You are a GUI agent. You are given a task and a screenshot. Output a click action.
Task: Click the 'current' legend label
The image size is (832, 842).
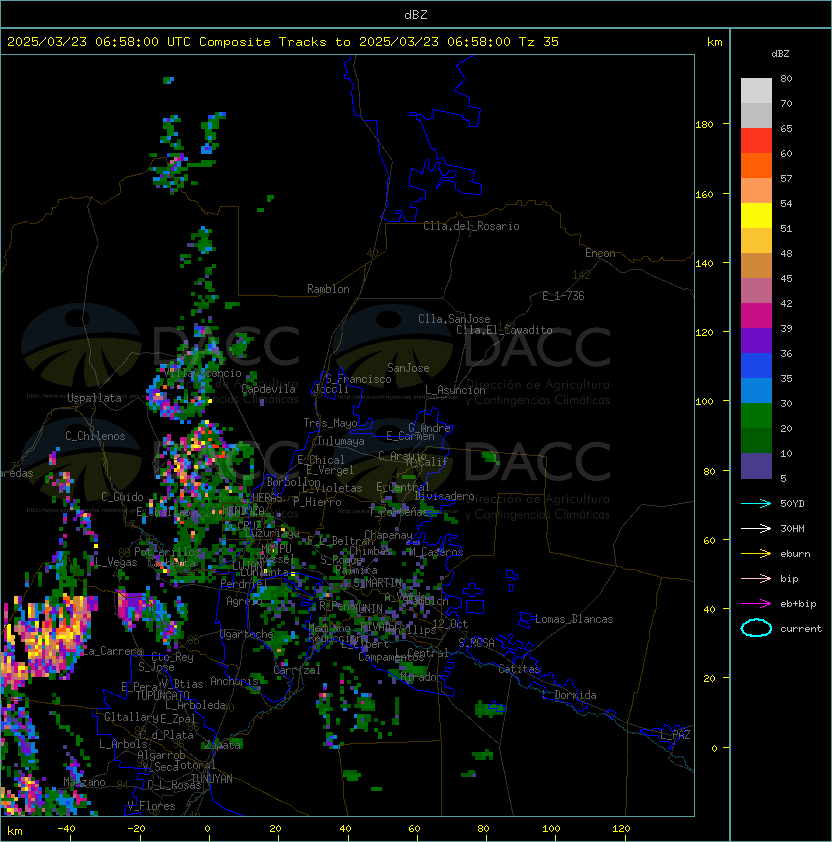coord(801,629)
